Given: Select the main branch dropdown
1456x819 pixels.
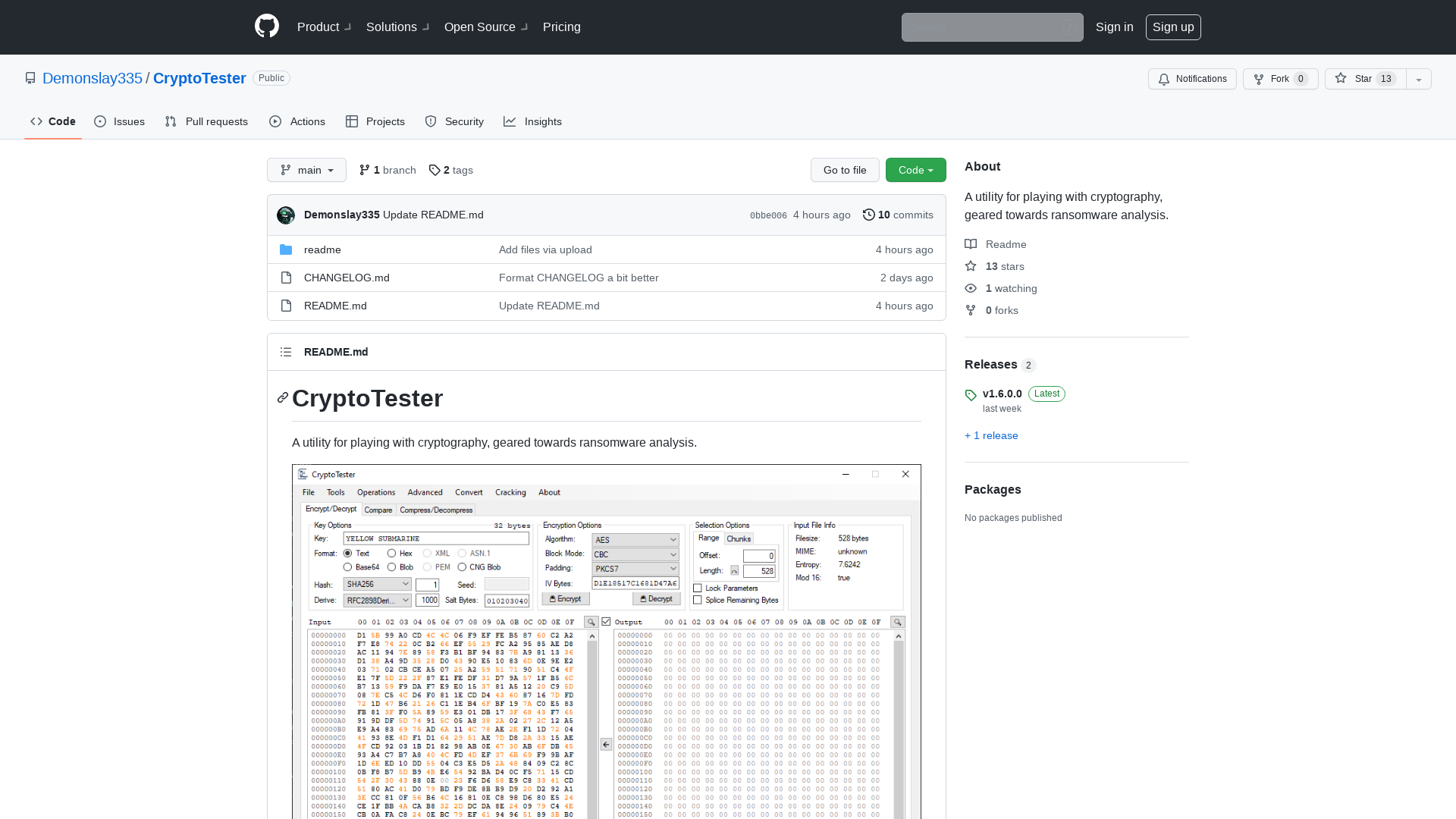Looking at the screenshot, I should [x=306, y=169].
